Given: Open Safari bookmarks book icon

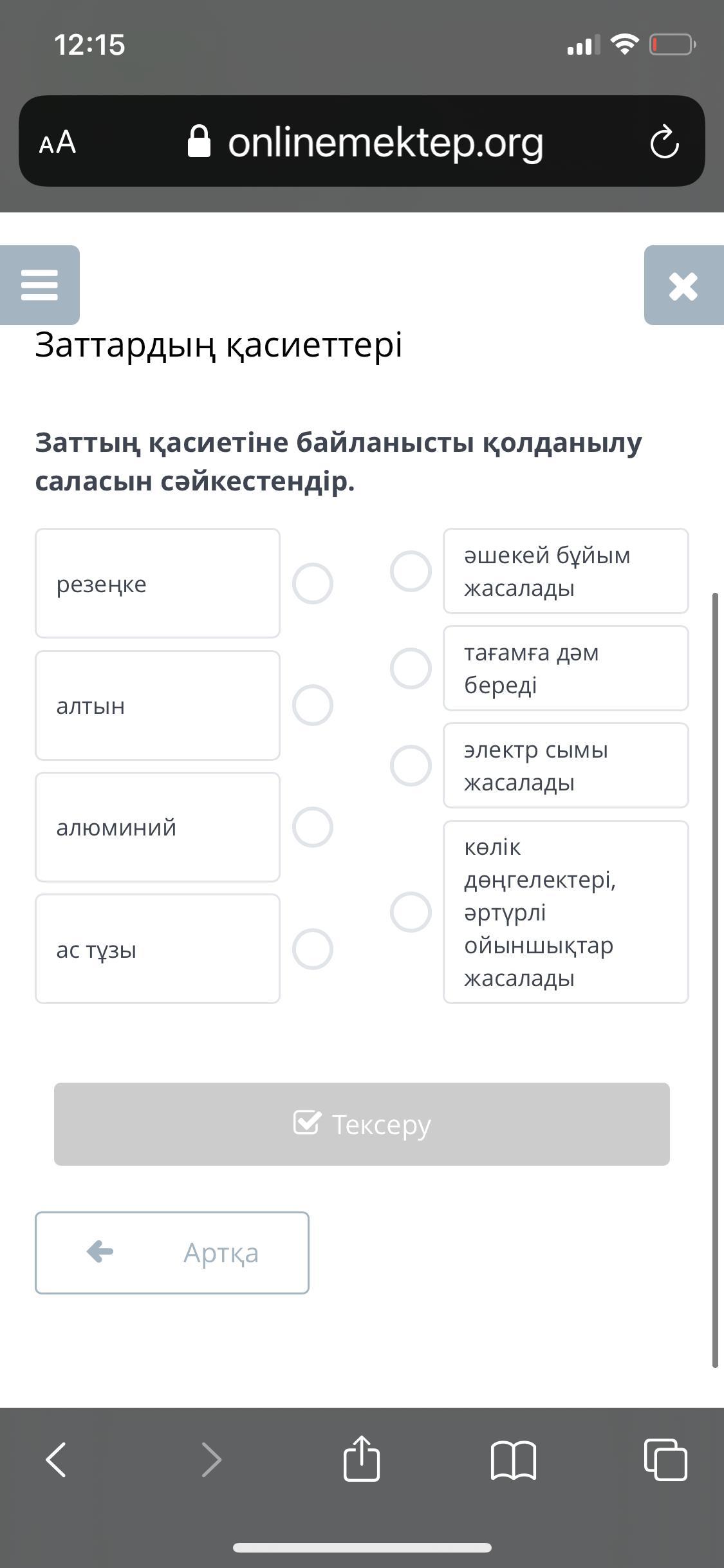Looking at the screenshot, I should pyautogui.click(x=513, y=1459).
